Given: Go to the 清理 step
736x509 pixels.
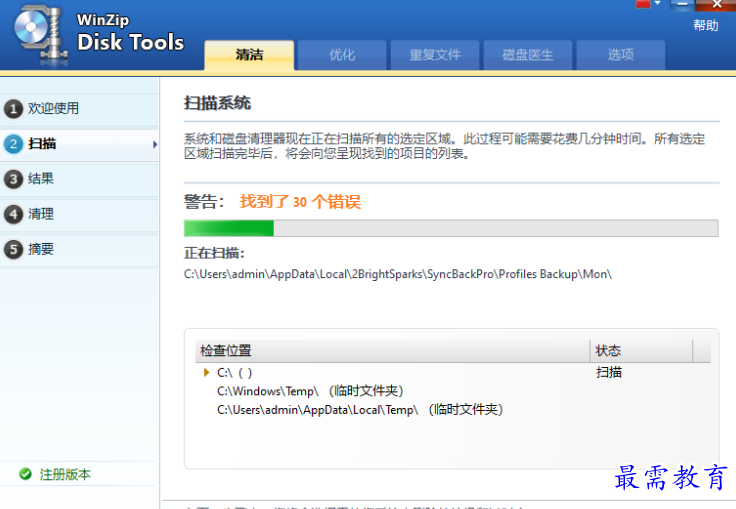Looking at the screenshot, I should (79, 215).
